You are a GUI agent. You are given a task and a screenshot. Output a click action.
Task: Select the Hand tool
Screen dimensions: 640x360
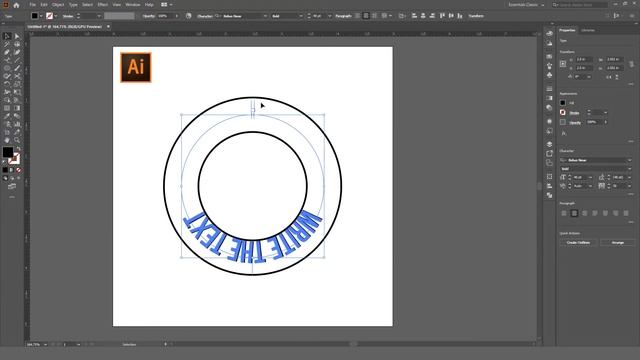[7, 140]
